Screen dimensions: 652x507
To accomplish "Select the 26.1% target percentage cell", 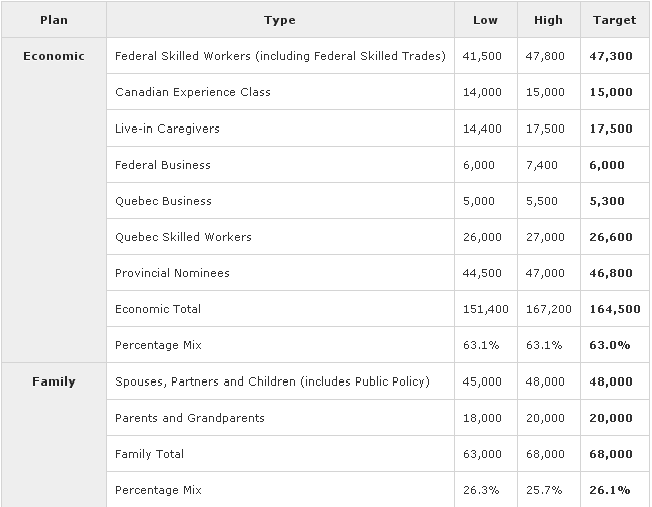I will click(x=614, y=490).
